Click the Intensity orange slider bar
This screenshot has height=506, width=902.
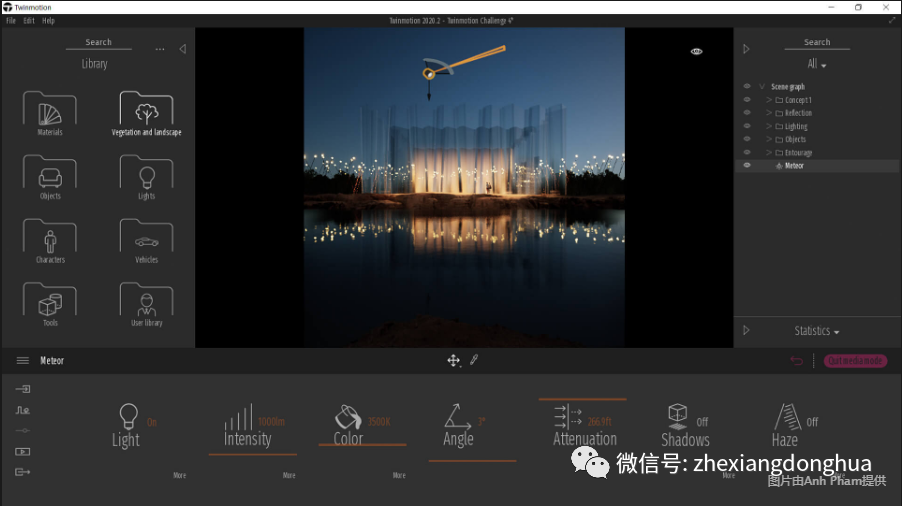(x=253, y=454)
